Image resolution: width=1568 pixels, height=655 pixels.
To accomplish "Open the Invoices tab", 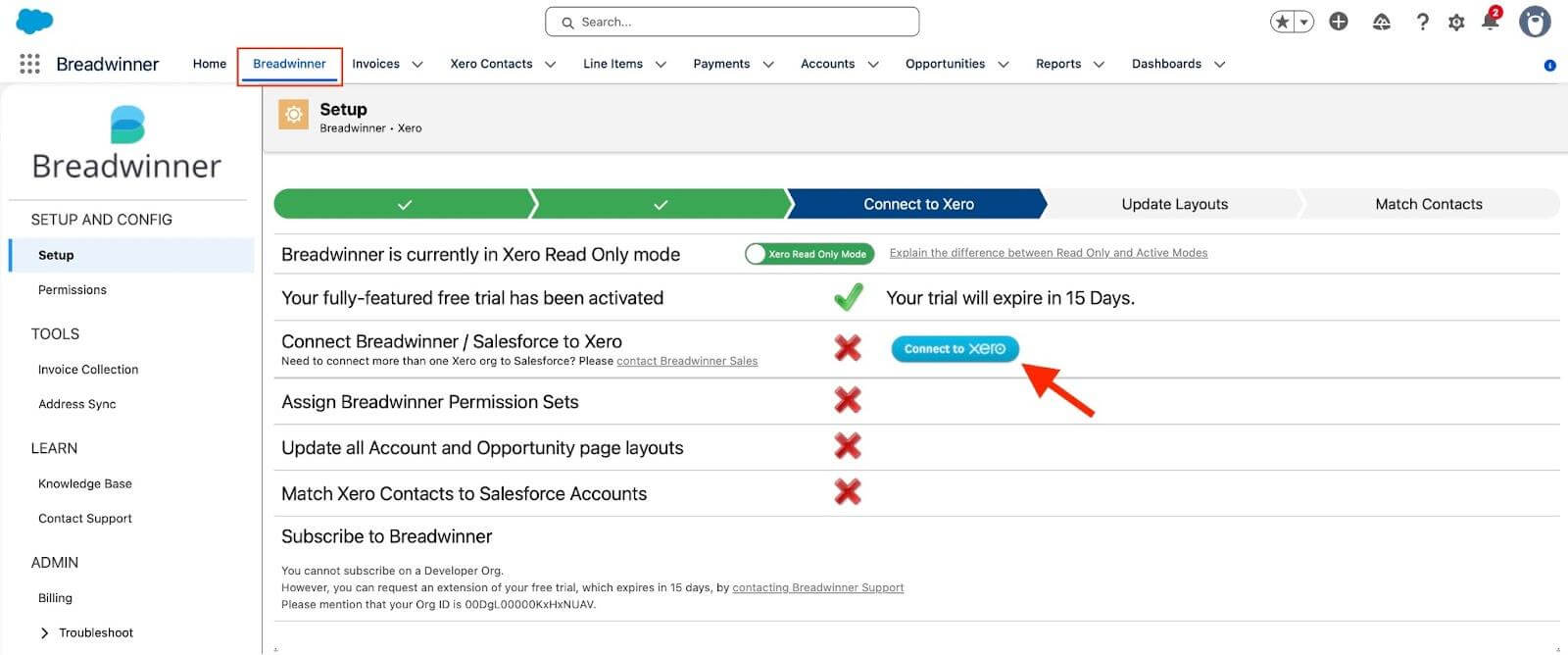I will coord(376,64).
